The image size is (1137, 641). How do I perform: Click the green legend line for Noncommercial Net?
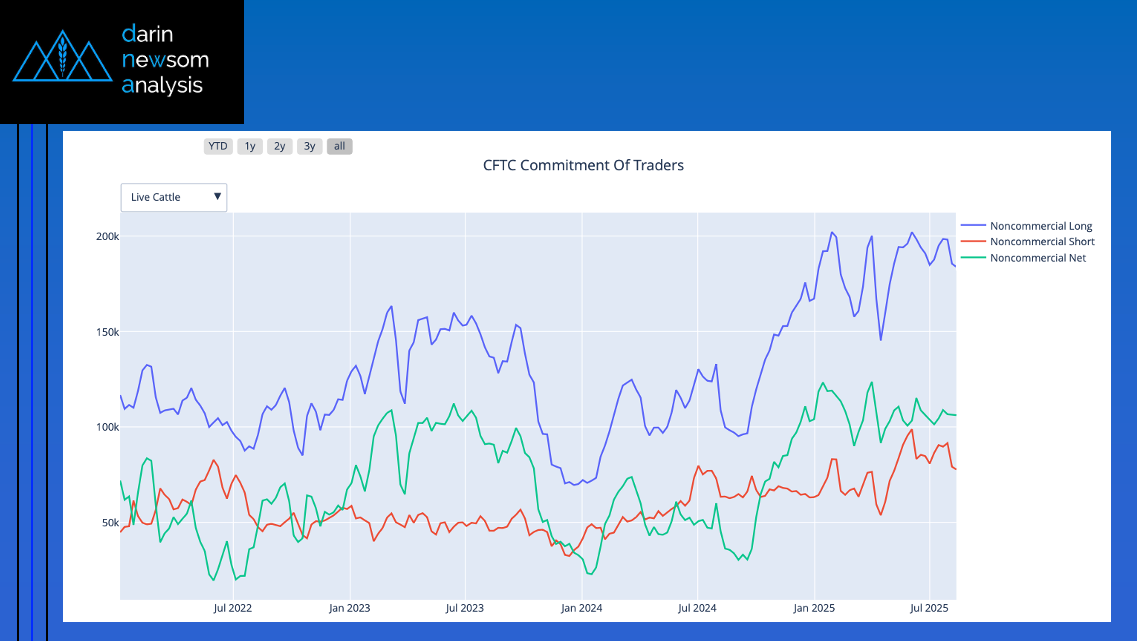click(972, 258)
